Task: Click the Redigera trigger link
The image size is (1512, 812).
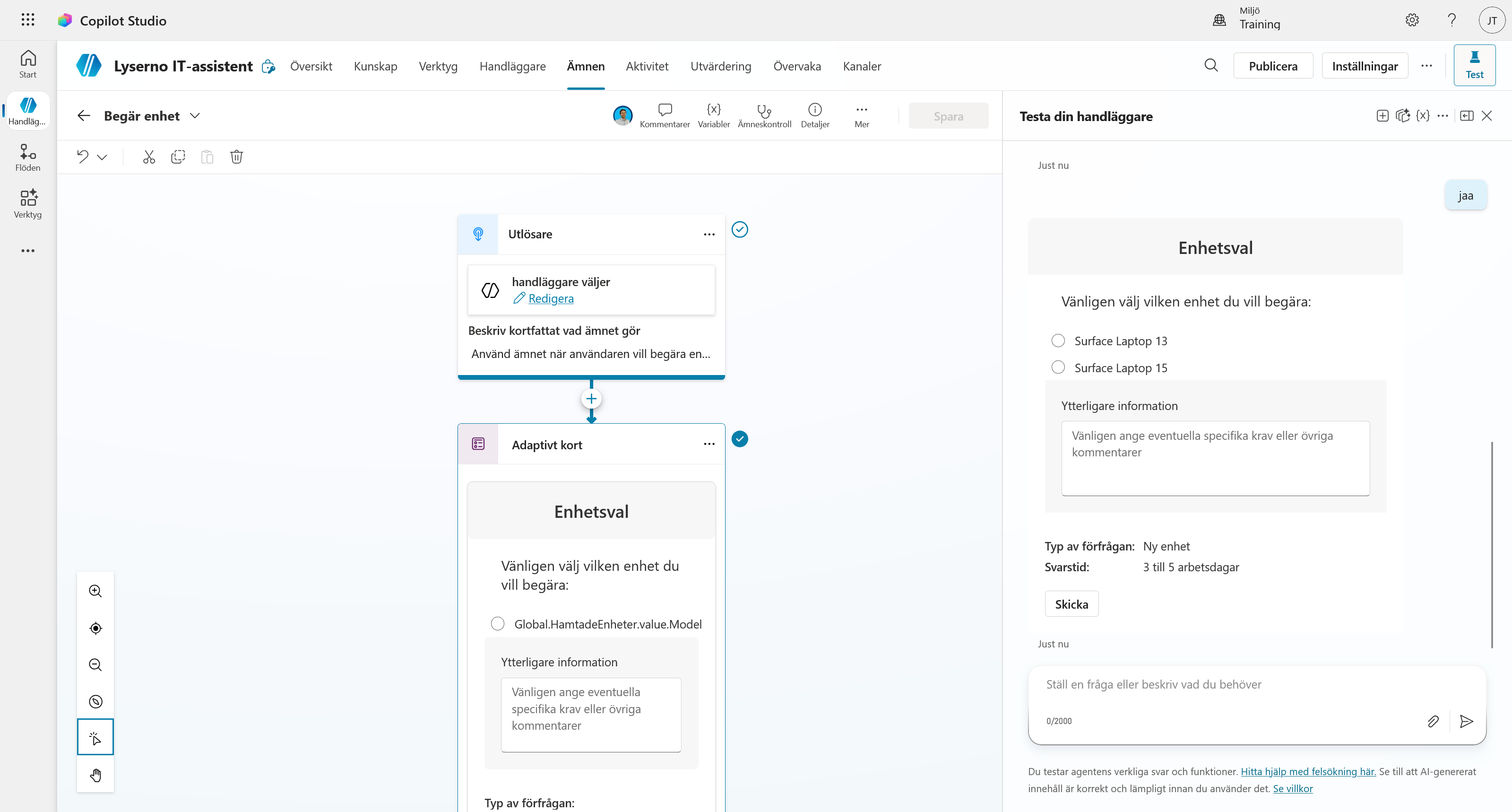Action: (x=551, y=298)
